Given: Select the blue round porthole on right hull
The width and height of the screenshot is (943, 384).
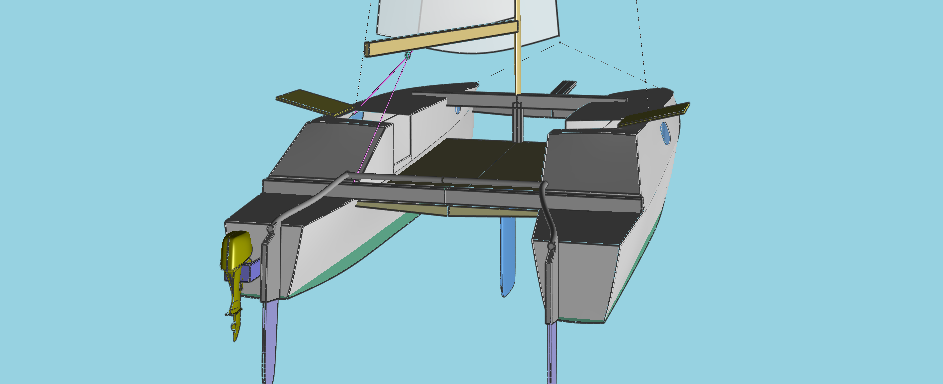Looking at the screenshot, I should pyautogui.click(x=665, y=133).
